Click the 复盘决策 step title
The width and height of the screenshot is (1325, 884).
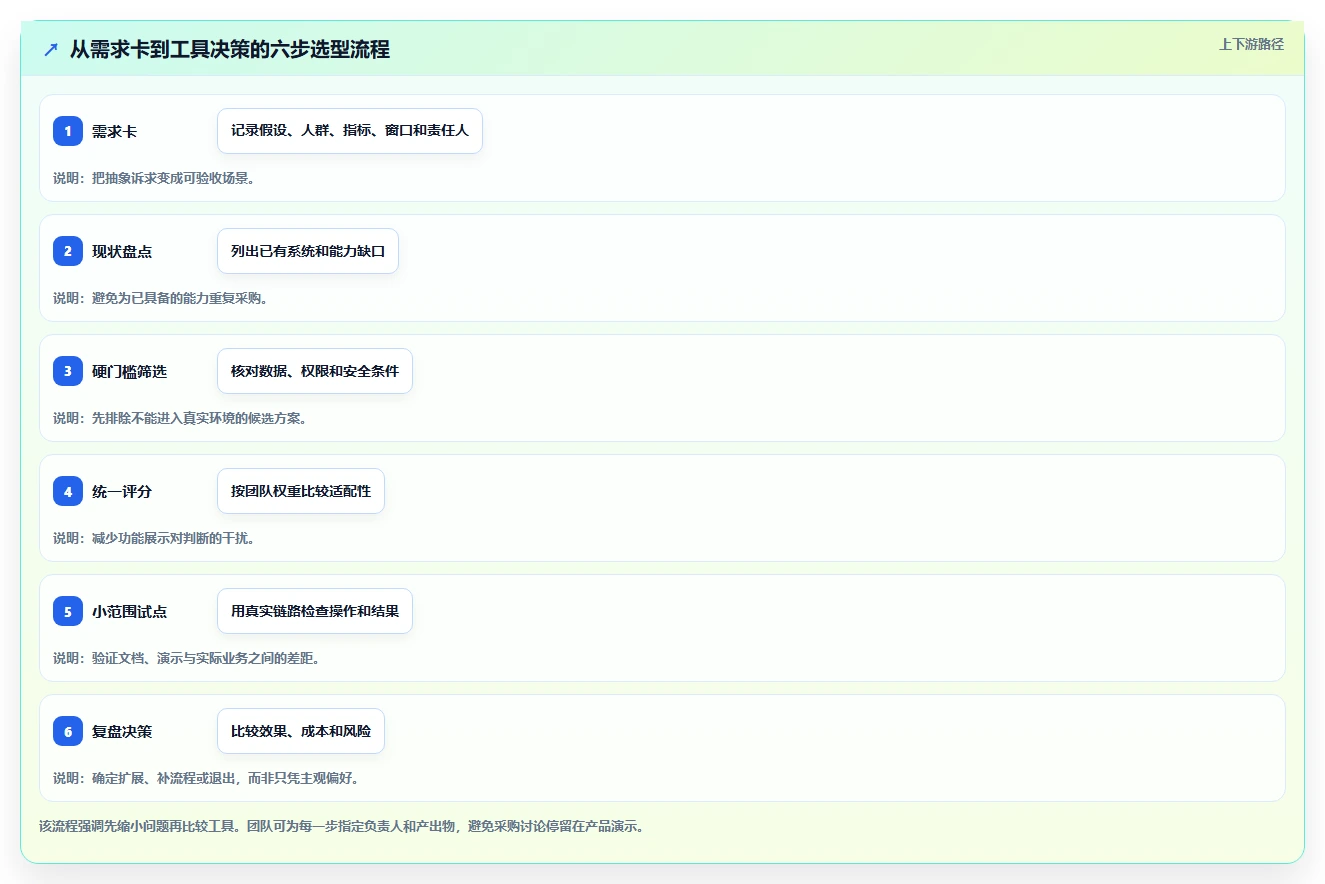122,731
